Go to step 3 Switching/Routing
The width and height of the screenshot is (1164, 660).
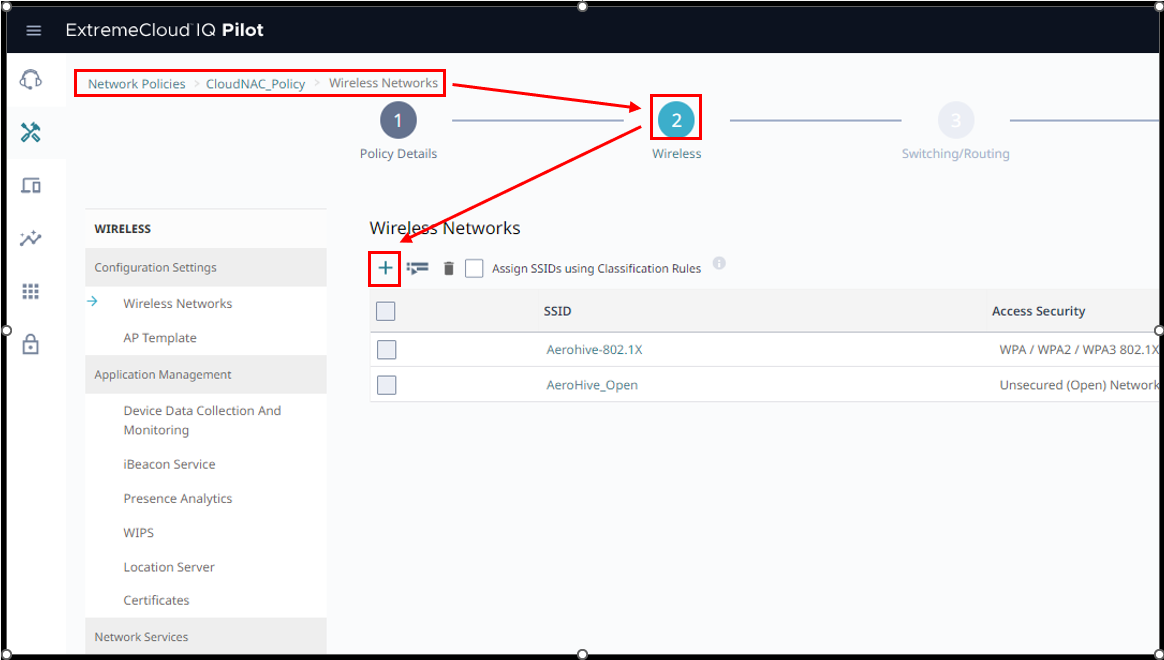click(x=955, y=120)
